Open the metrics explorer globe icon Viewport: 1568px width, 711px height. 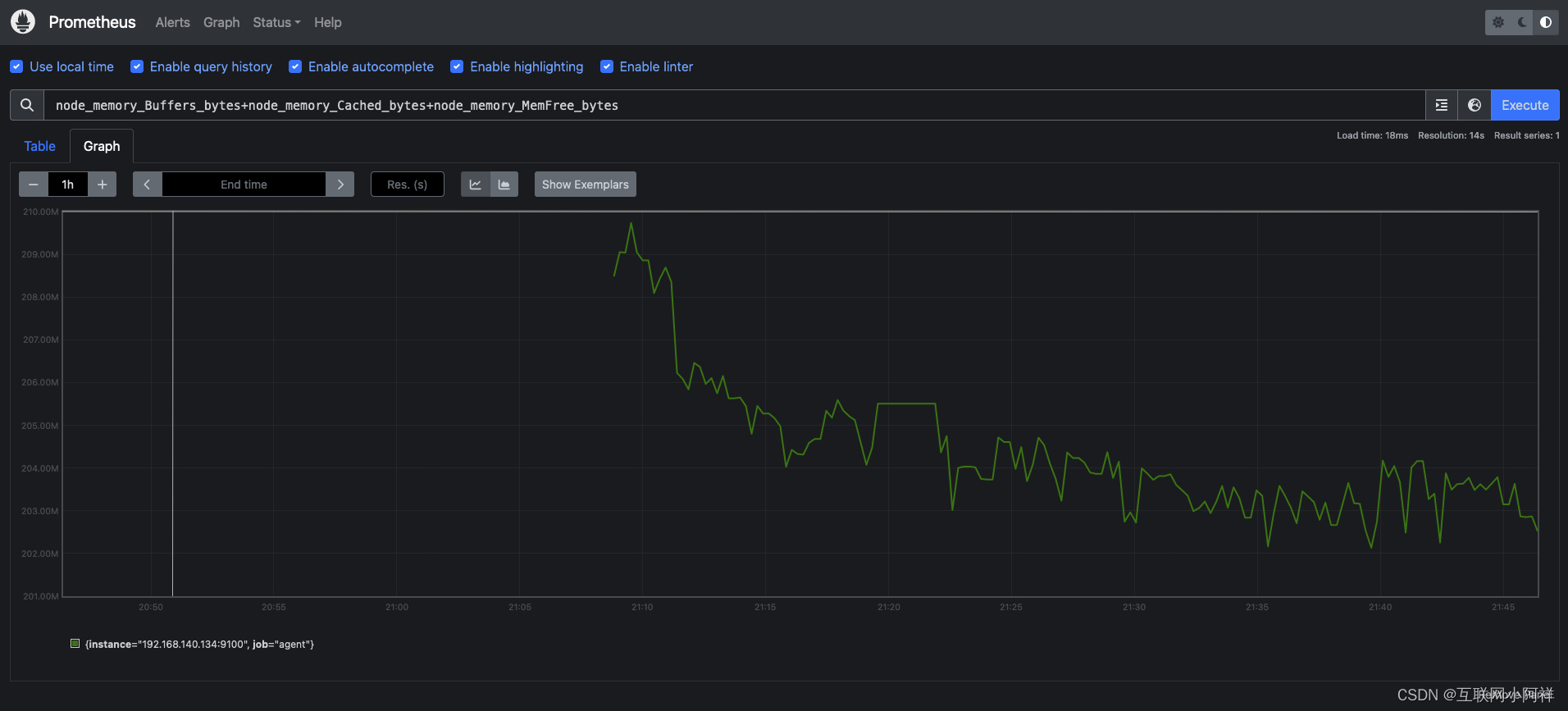(1475, 105)
